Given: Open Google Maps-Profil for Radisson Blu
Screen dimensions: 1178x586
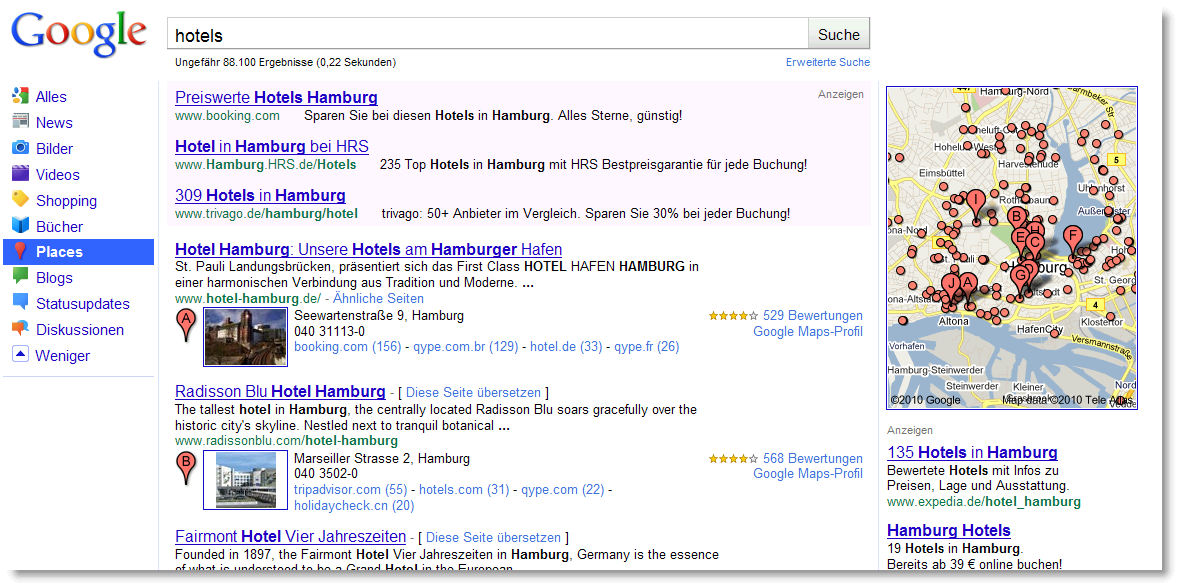Looking at the screenshot, I should pyautogui.click(x=808, y=473).
